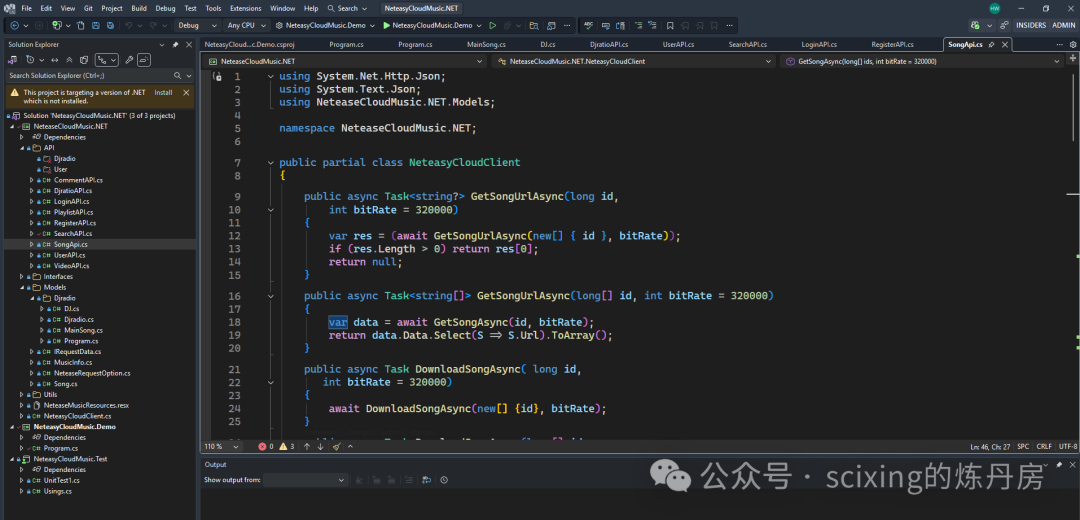This screenshot has height=520, width=1080.
Task: Open the Debug menu
Action: click(165, 8)
